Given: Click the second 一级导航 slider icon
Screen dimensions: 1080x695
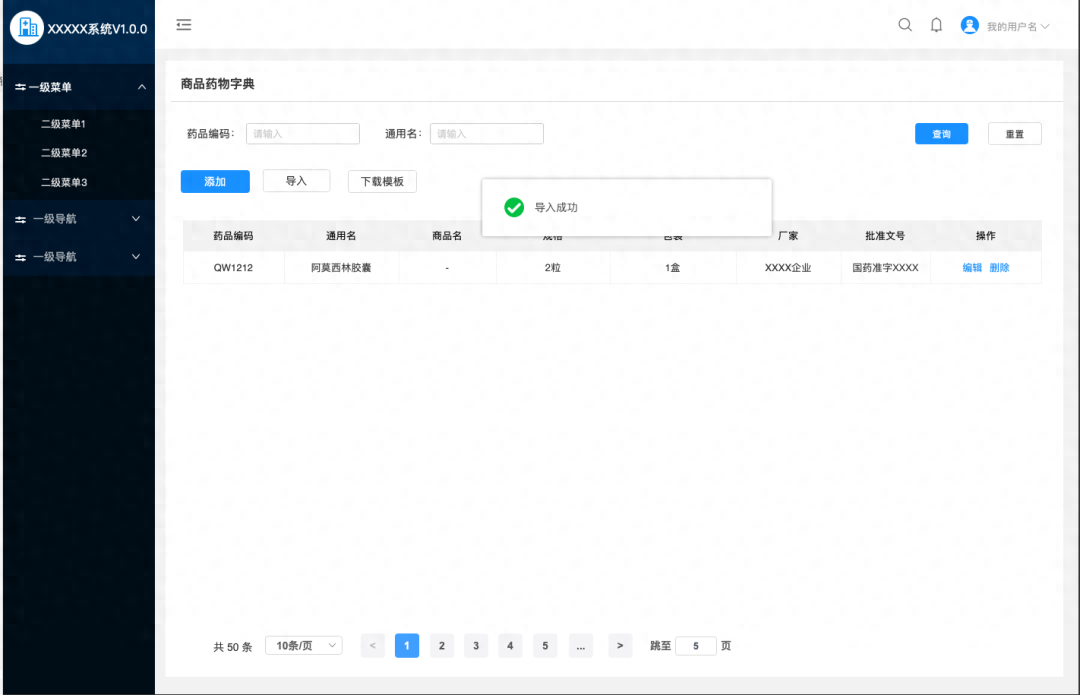Looking at the screenshot, I should pyautogui.click(x=21, y=257).
